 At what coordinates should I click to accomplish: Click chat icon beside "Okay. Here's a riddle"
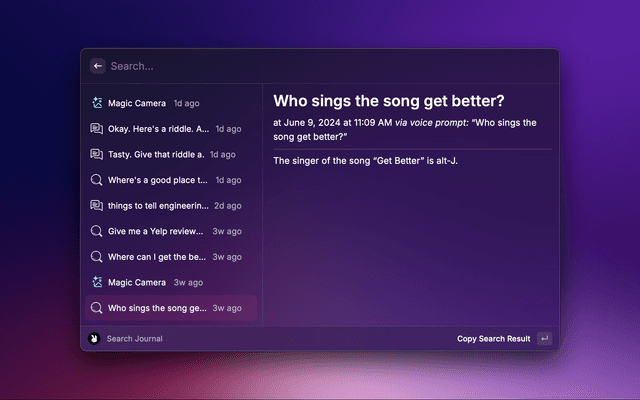click(x=96, y=129)
